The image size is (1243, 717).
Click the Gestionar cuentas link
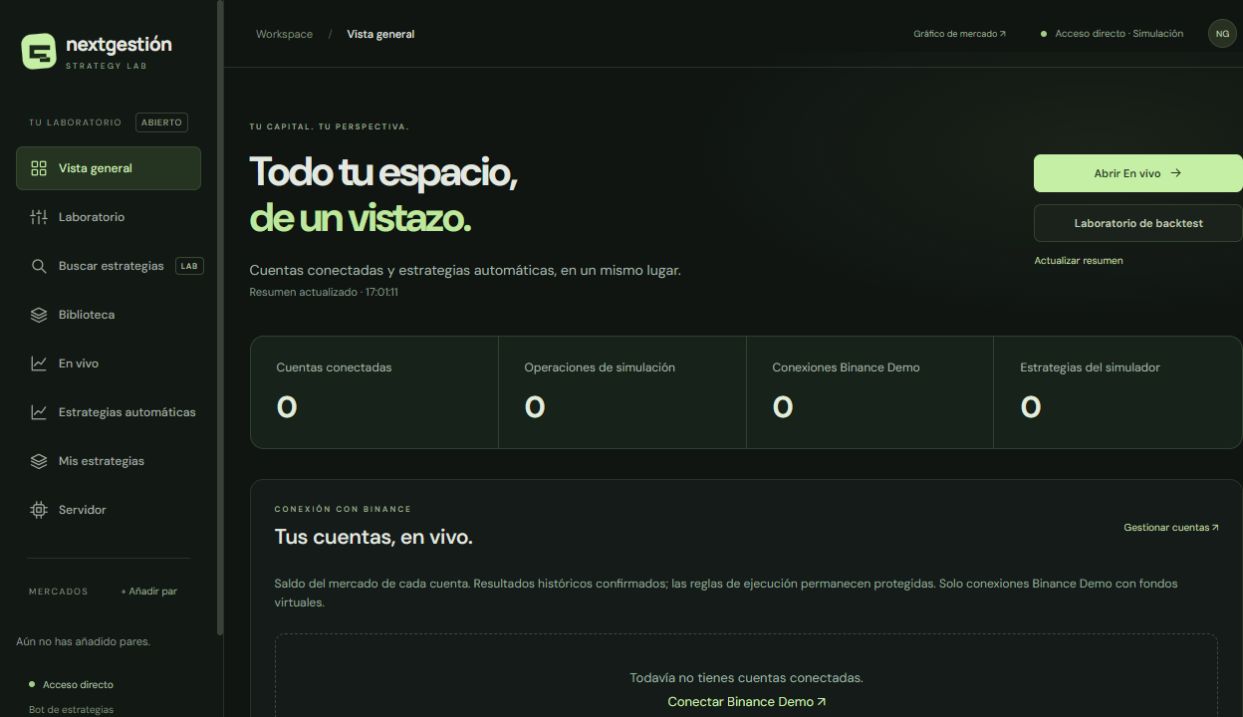coord(1171,528)
